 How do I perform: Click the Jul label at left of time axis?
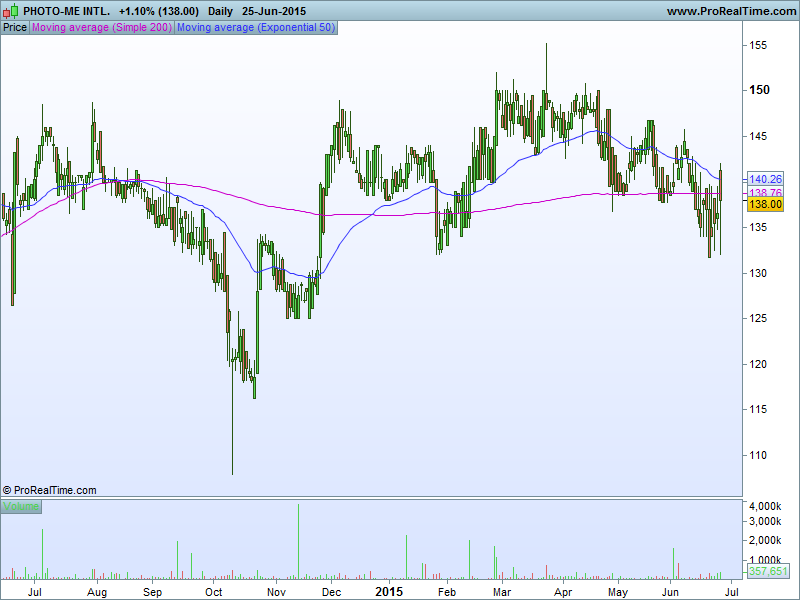point(35,591)
